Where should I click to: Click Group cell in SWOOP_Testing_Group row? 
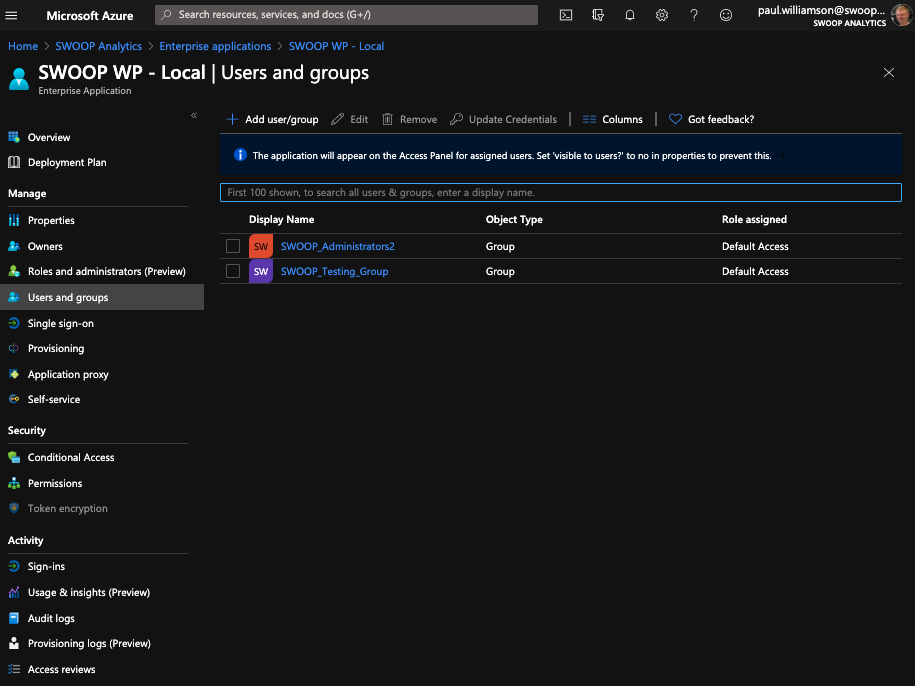[x=500, y=271]
